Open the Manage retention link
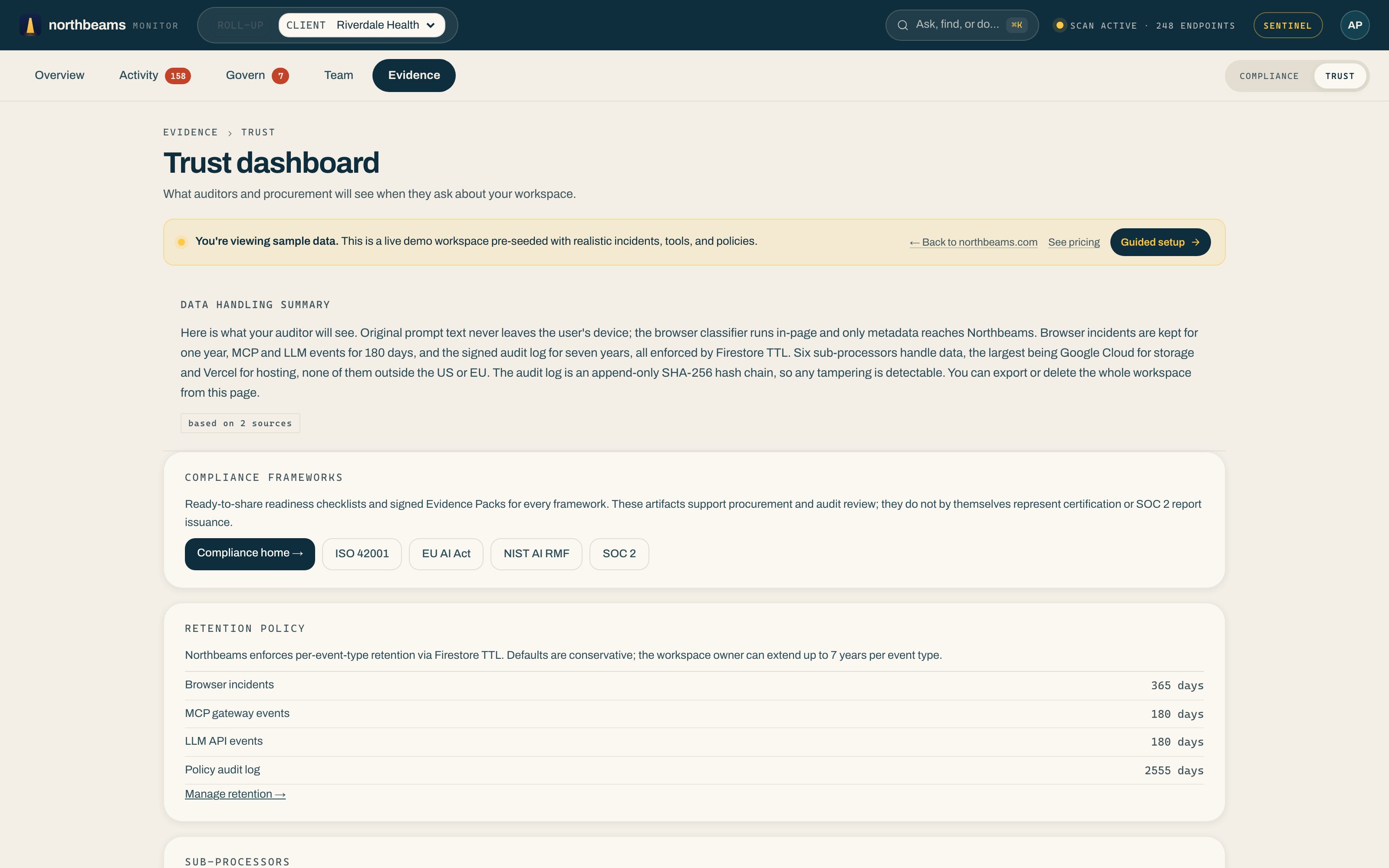 pos(235,794)
